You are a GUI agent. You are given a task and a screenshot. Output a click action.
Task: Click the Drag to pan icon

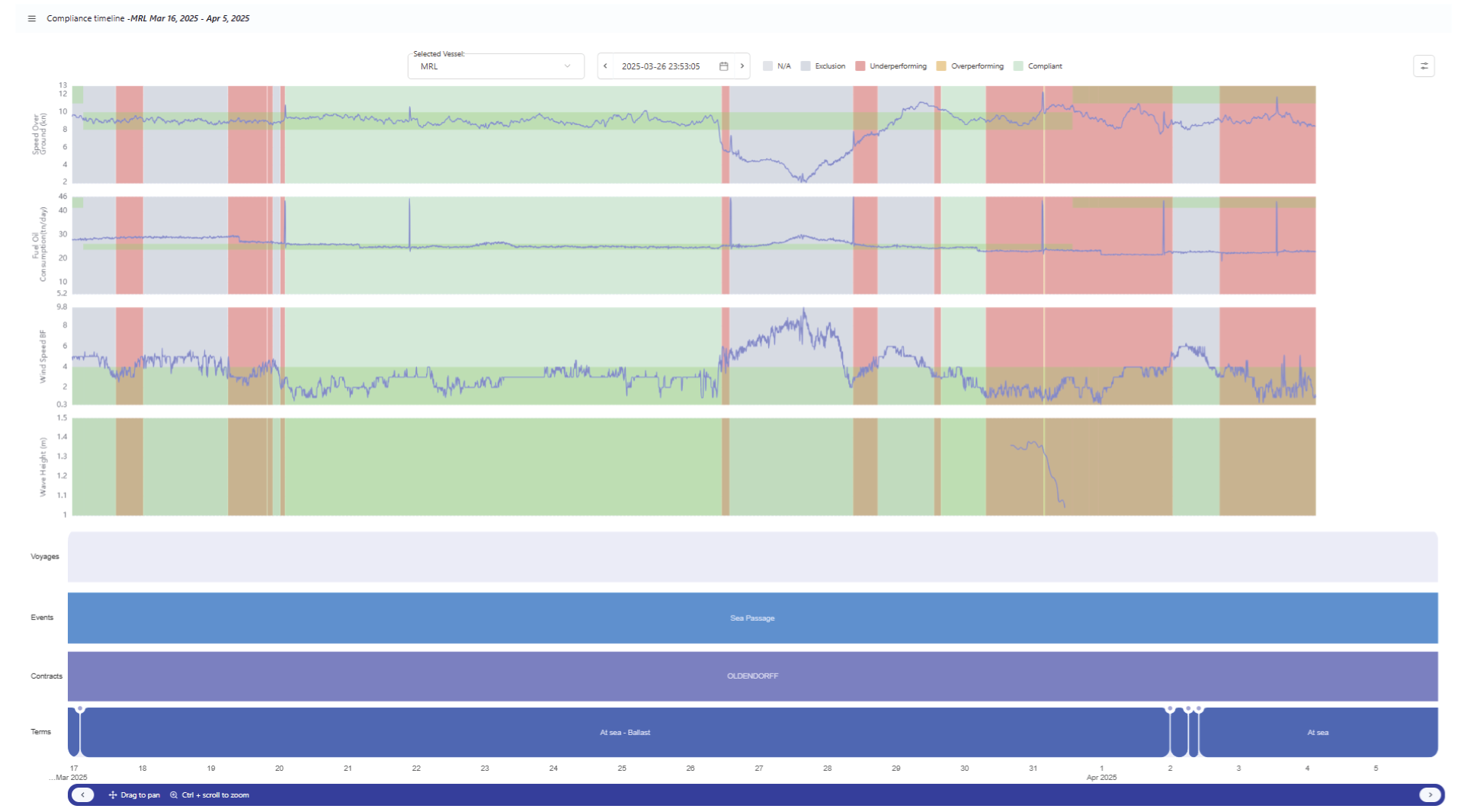click(113, 794)
